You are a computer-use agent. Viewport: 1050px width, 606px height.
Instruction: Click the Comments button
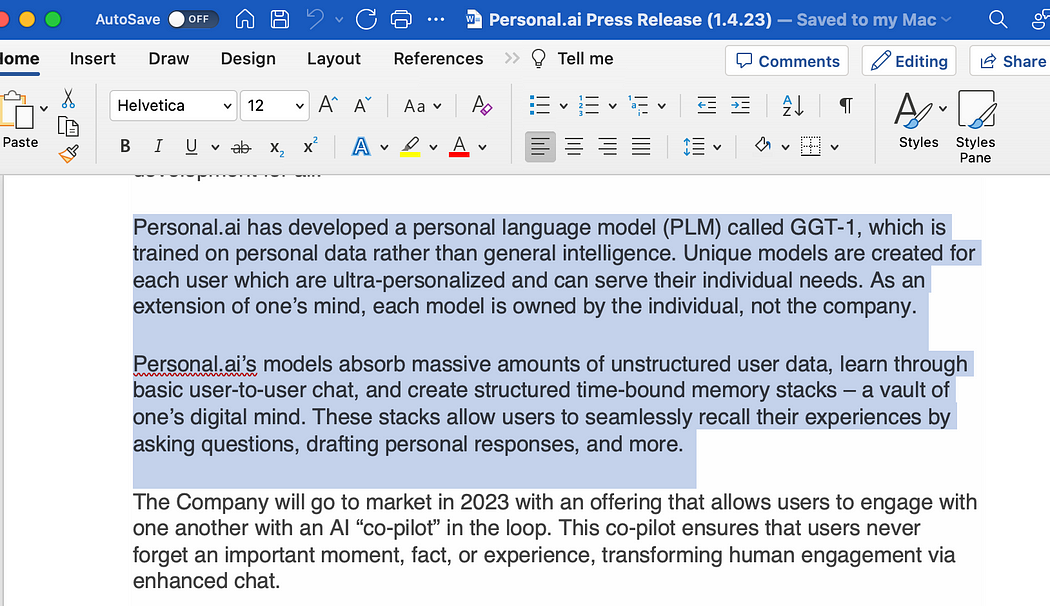(786, 60)
